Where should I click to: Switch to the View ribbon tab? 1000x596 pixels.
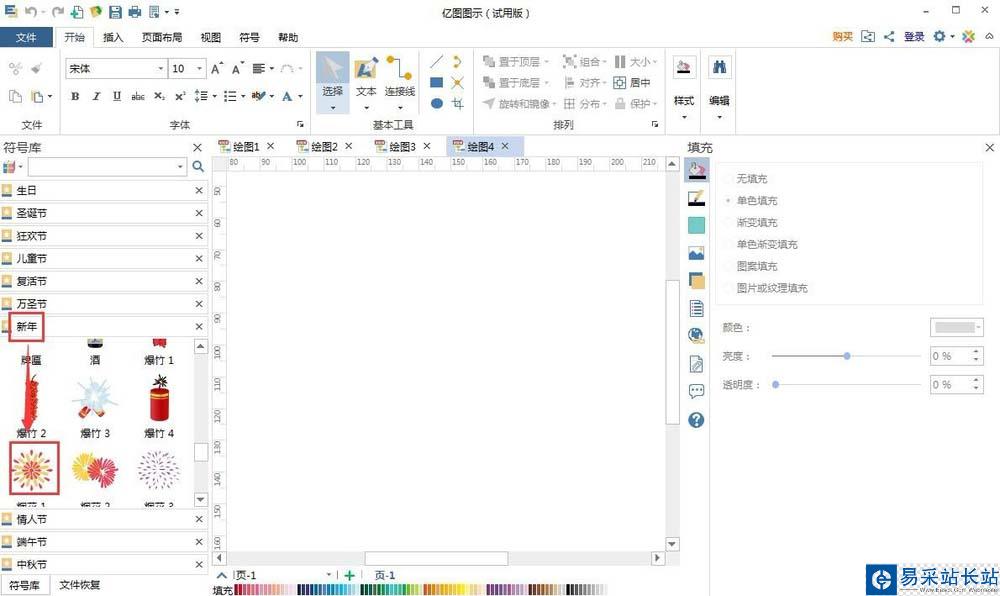[x=210, y=38]
